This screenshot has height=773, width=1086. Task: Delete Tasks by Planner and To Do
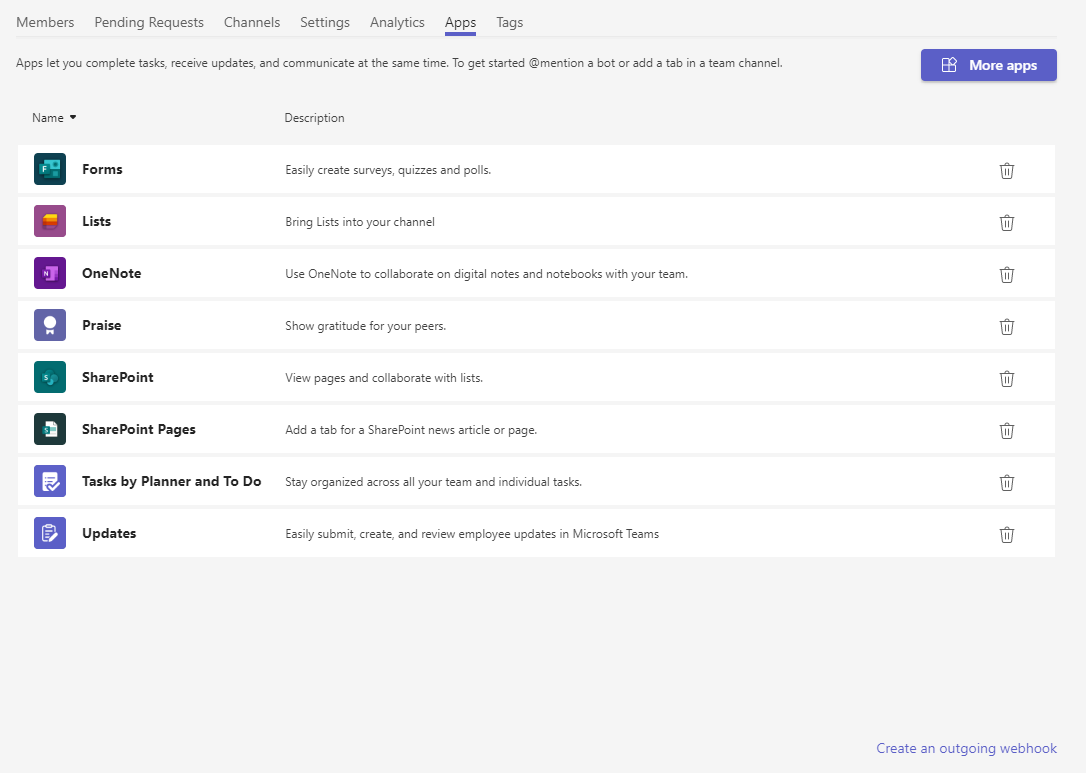[x=1006, y=482]
